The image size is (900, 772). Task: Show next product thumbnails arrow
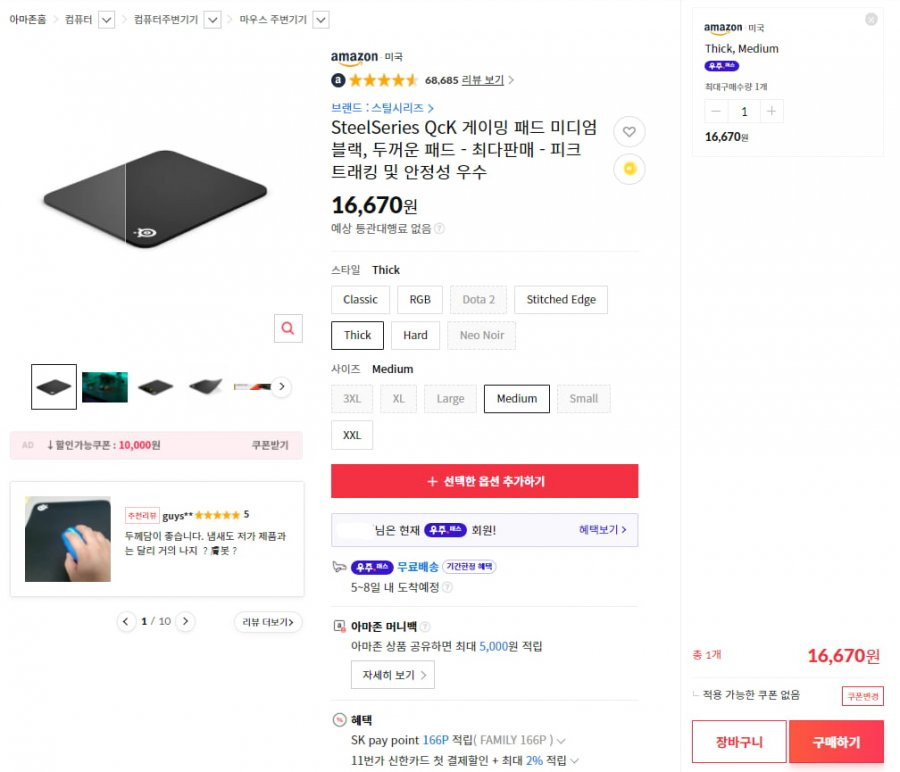click(281, 386)
